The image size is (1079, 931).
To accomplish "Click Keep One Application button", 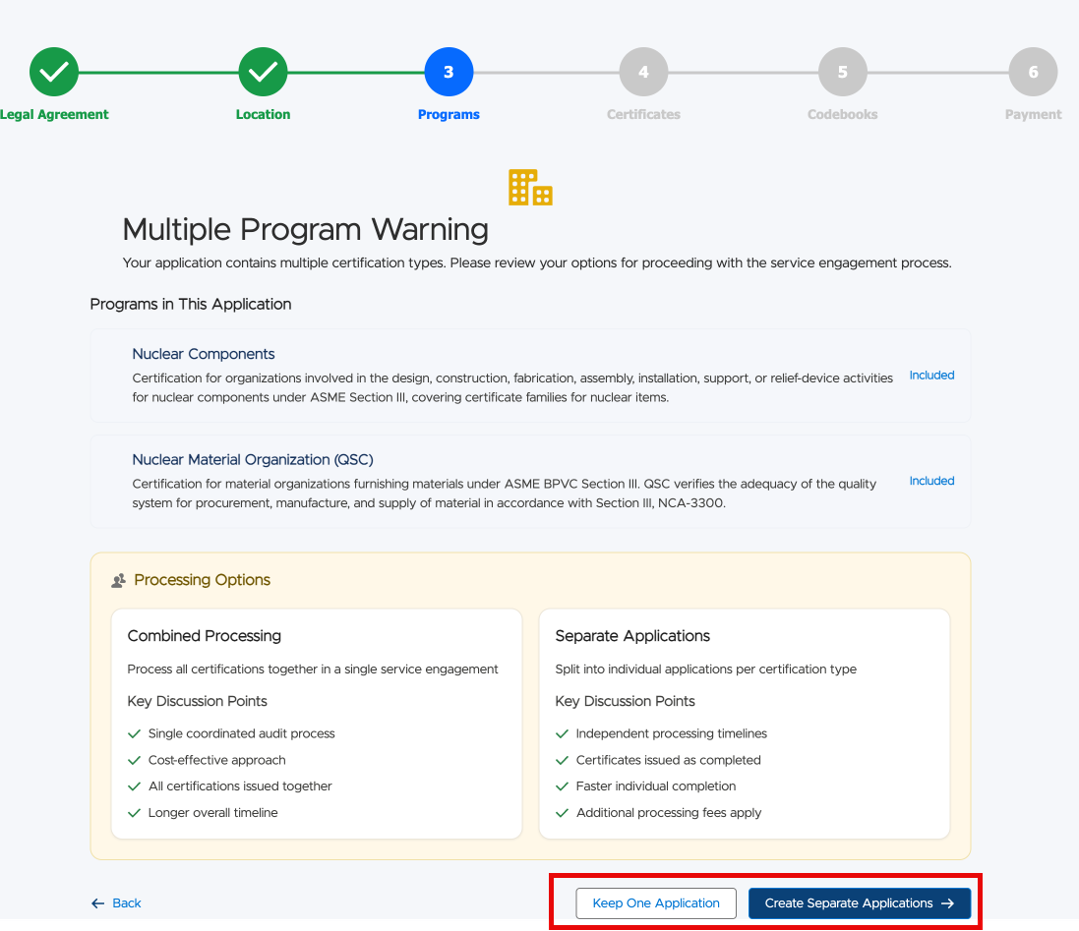I will 656,903.
